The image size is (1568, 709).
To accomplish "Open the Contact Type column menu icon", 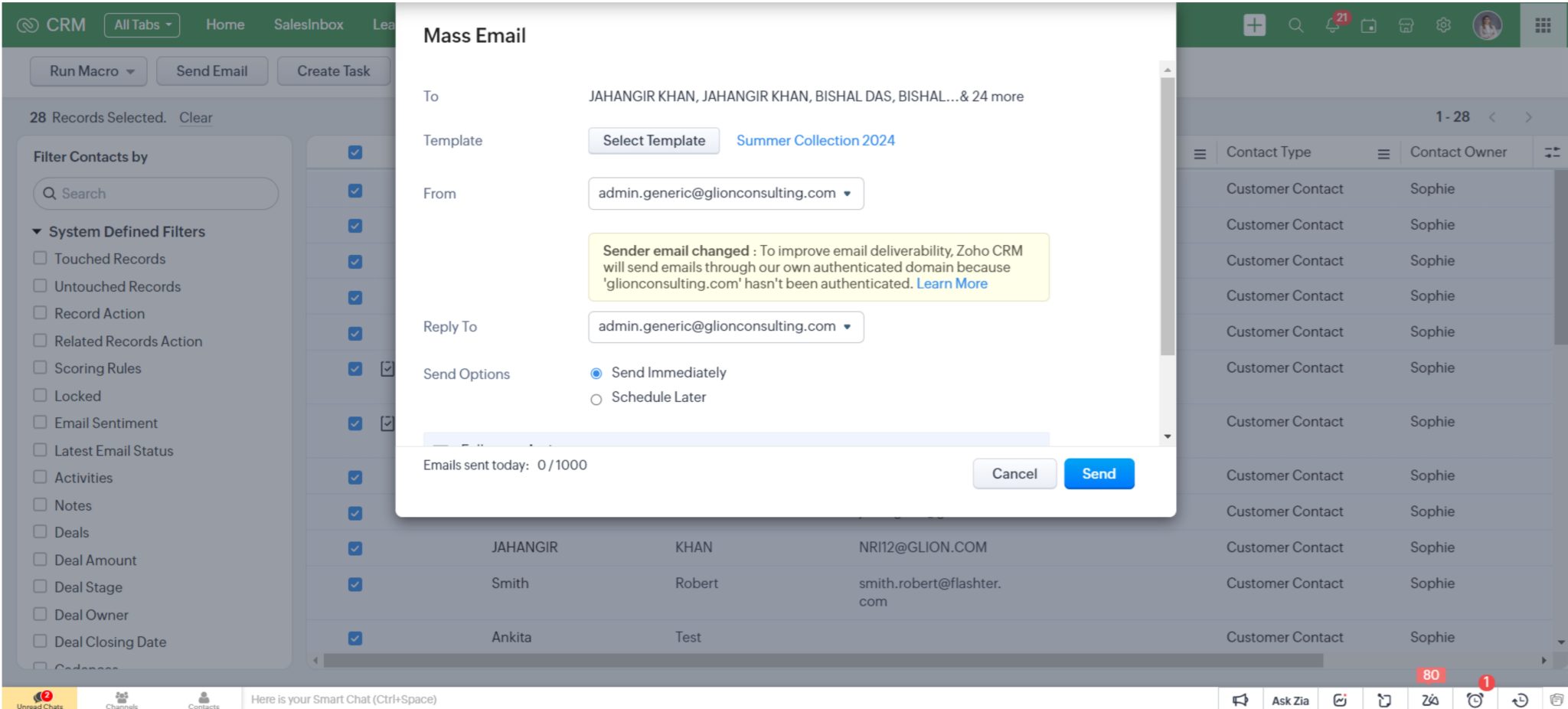I will (x=1383, y=154).
